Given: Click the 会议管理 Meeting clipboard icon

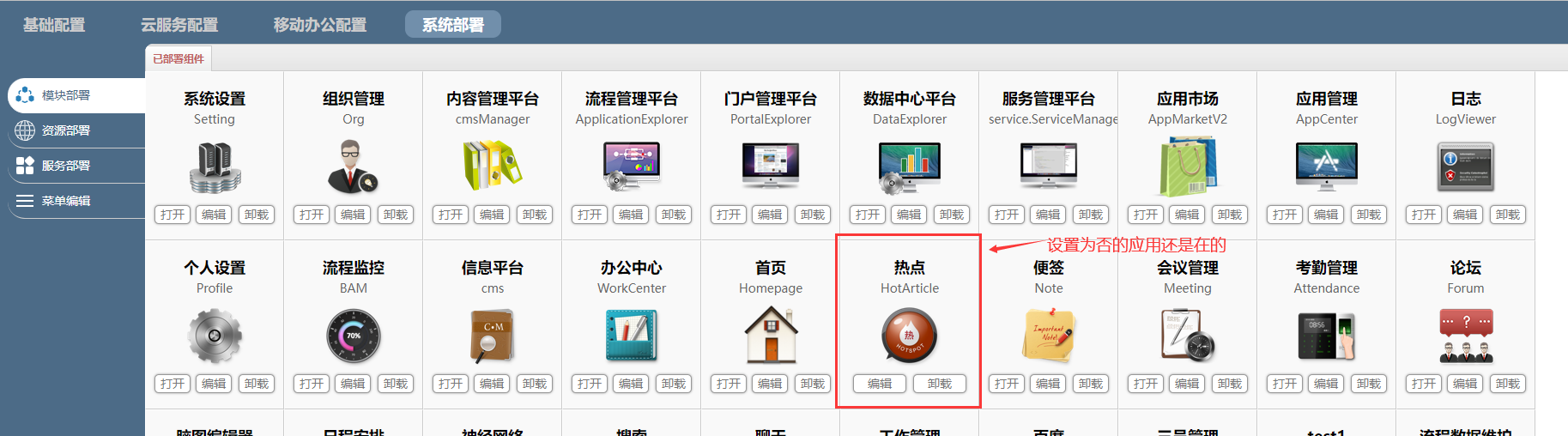Looking at the screenshot, I should click(1187, 336).
